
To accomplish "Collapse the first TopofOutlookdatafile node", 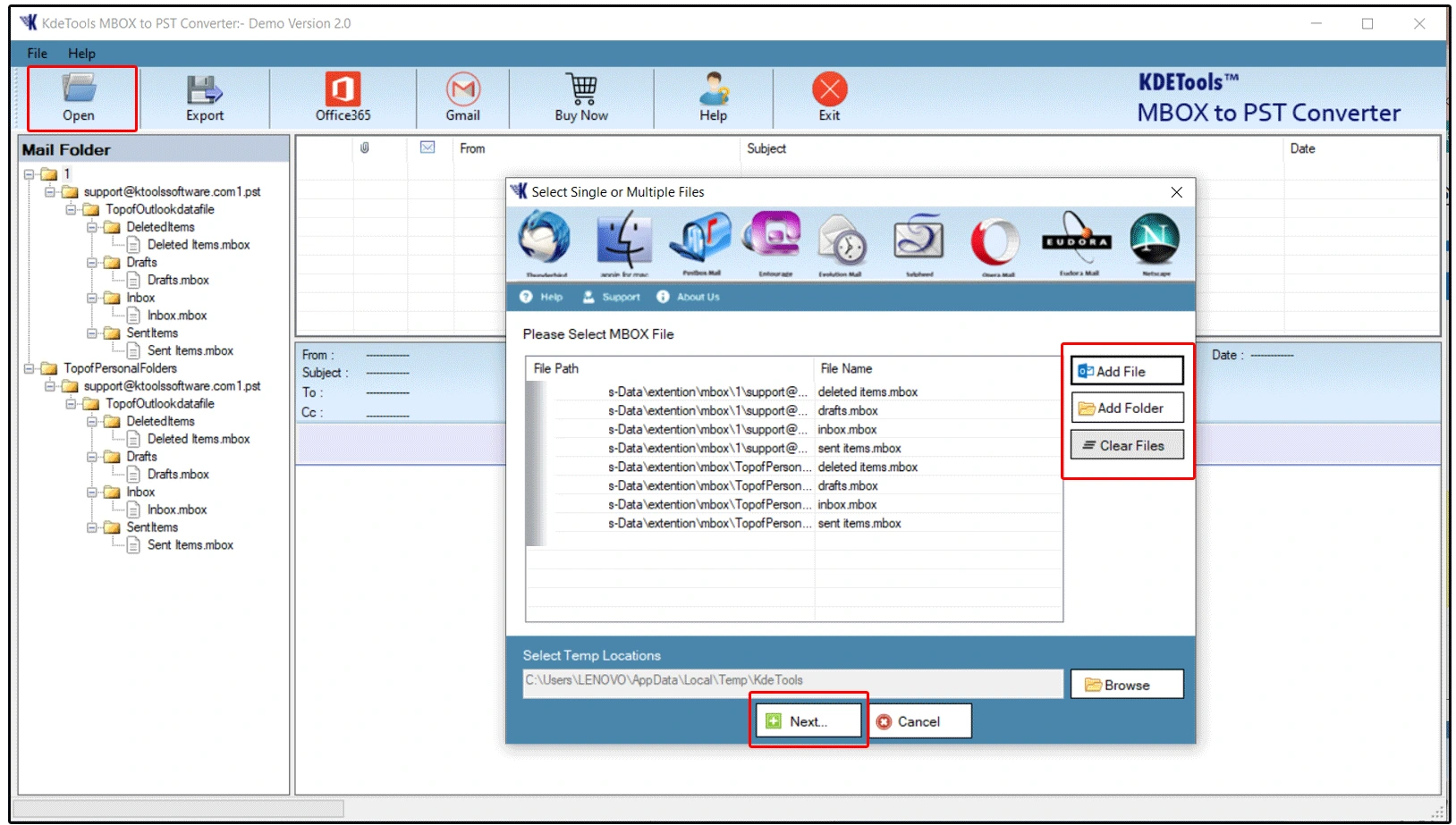I will click(x=71, y=210).
